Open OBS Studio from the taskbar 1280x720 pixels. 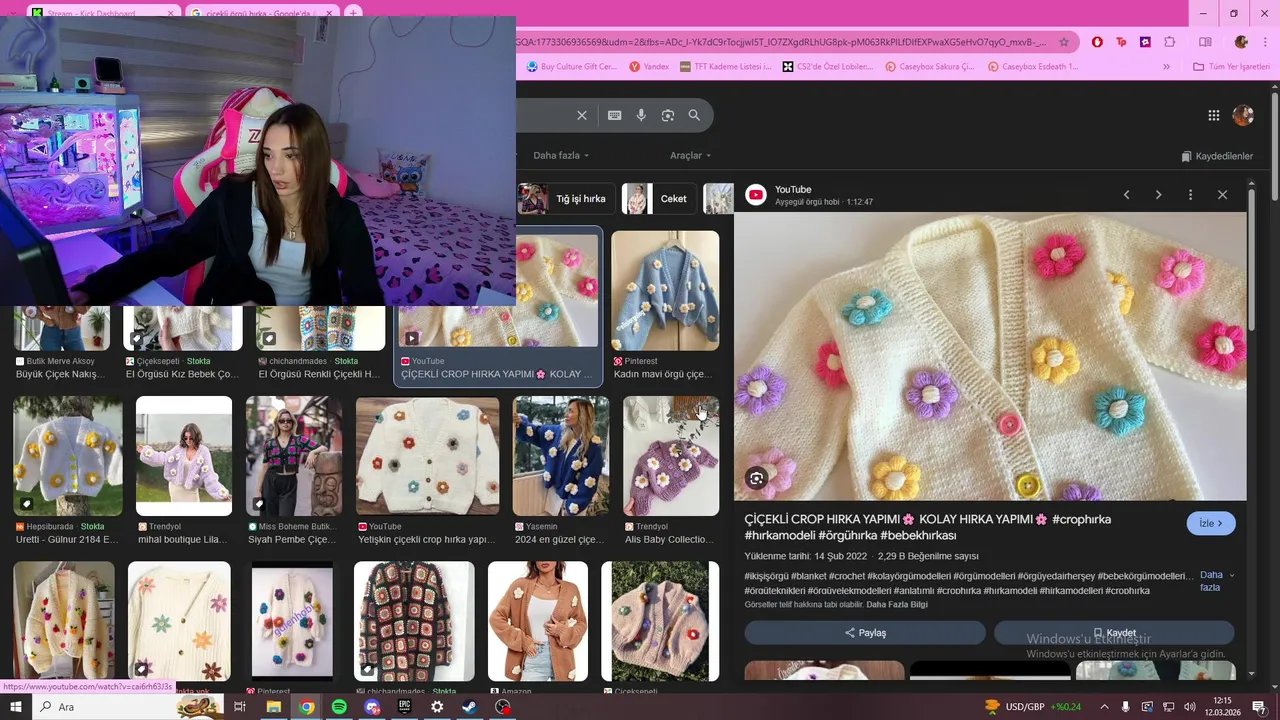(x=502, y=707)
